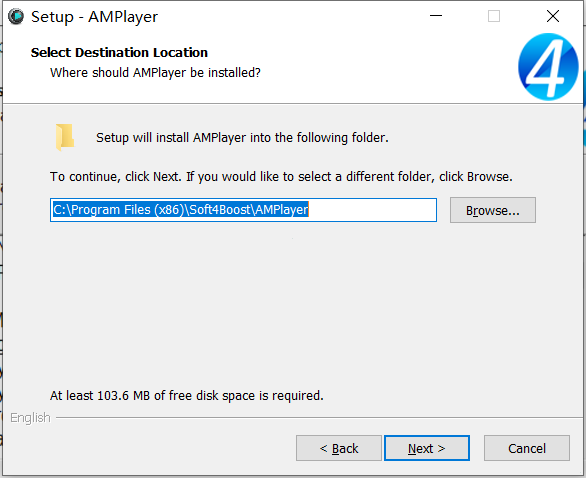The height and width of the screenshot is (478, 586).
Task: Cancel the AMPlayer setup
Action: point(527,448)
